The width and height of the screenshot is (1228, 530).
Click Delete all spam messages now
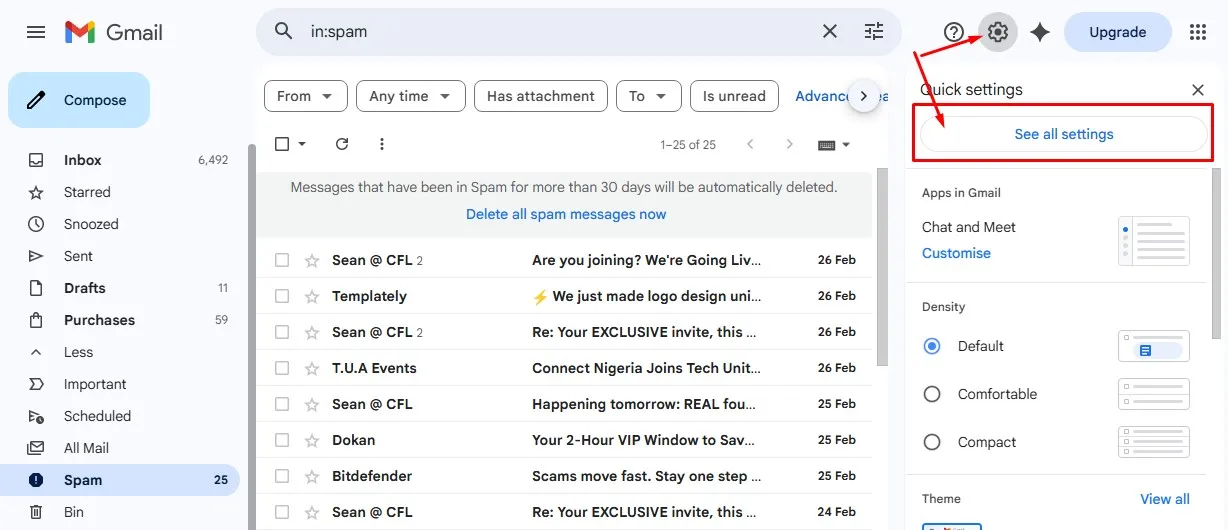point(566,214)
